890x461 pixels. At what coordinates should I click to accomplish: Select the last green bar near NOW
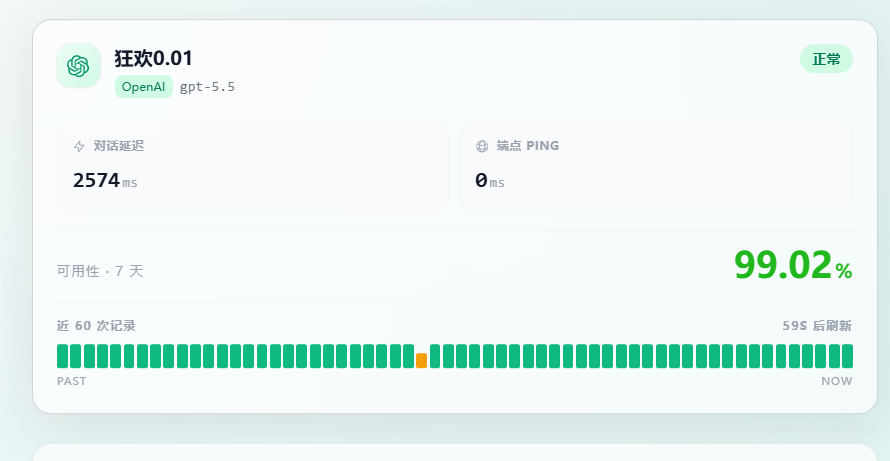click(x=847, y=356)
